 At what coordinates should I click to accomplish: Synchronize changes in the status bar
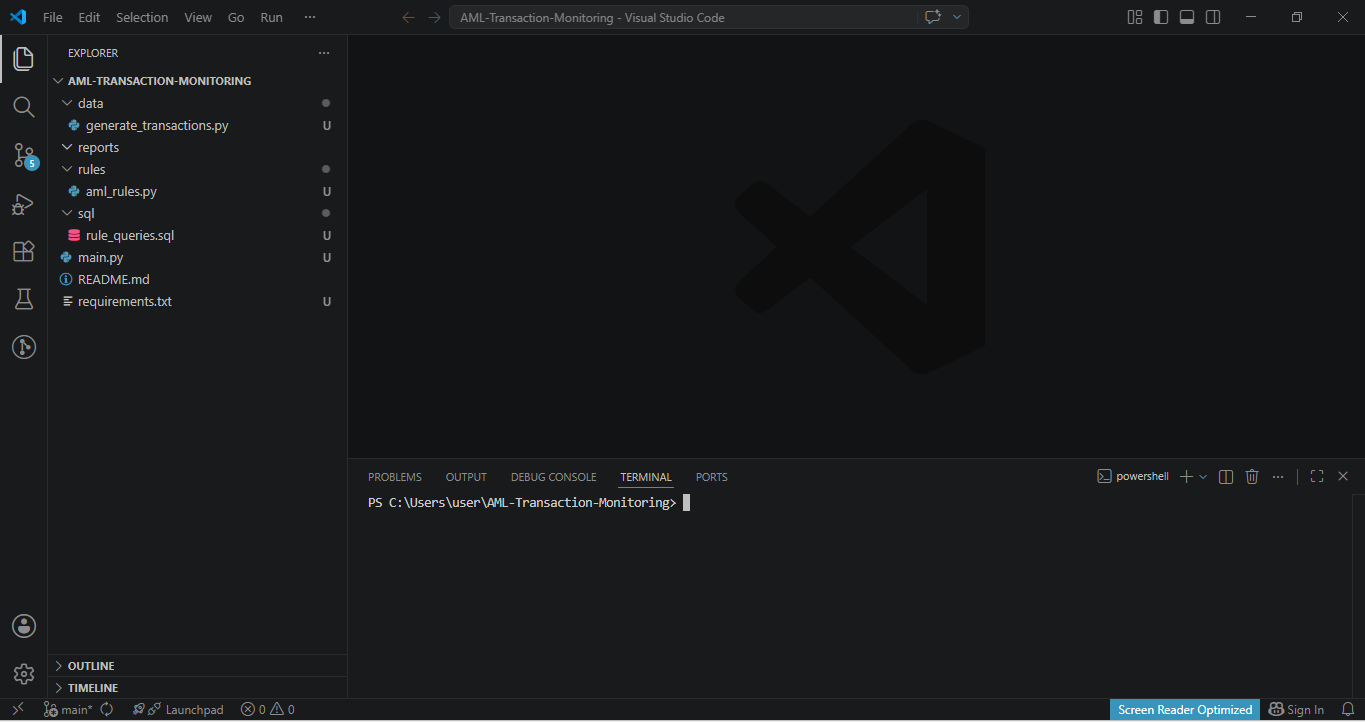click(x=106, y=710)
